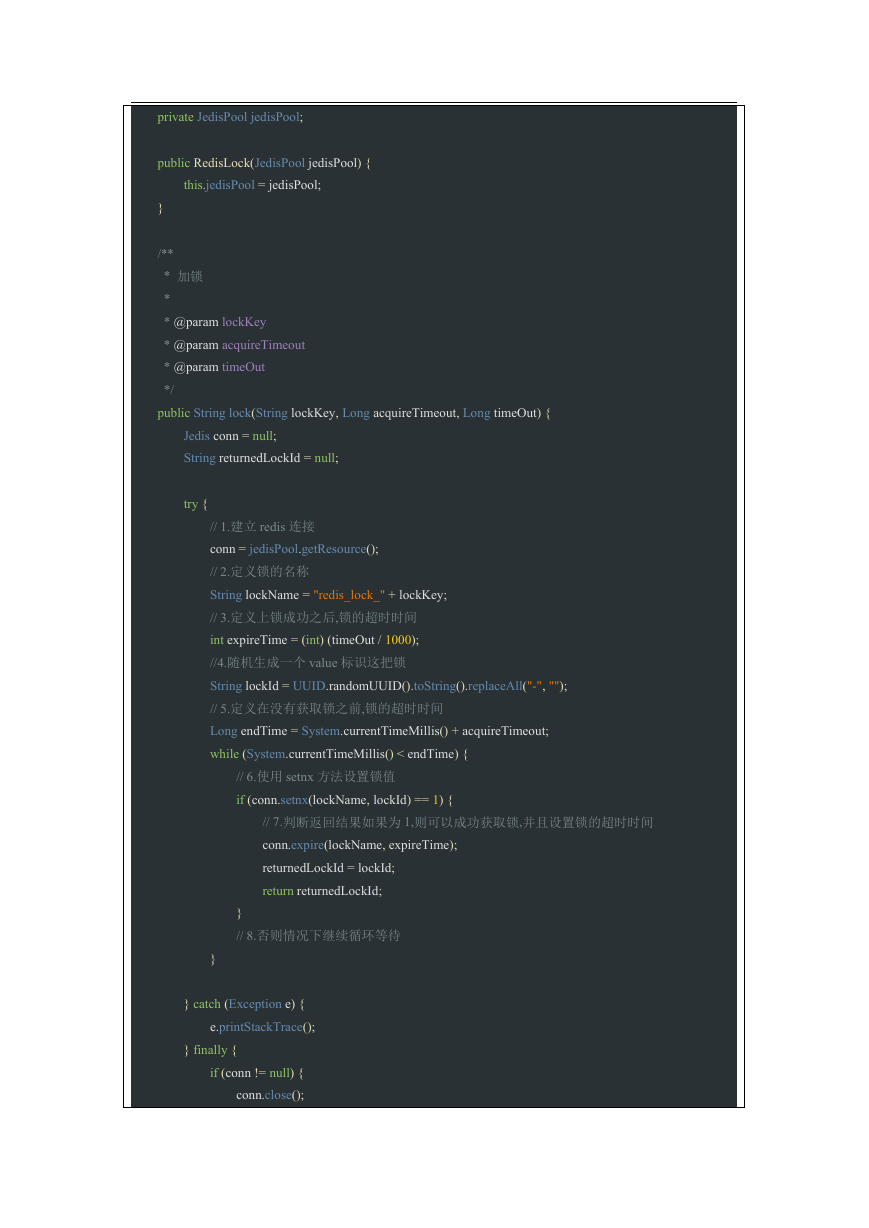Click the 加锁 comment text
This screenshot has height=1228, width=869.
pyautogui.click(x=190, y=276)
